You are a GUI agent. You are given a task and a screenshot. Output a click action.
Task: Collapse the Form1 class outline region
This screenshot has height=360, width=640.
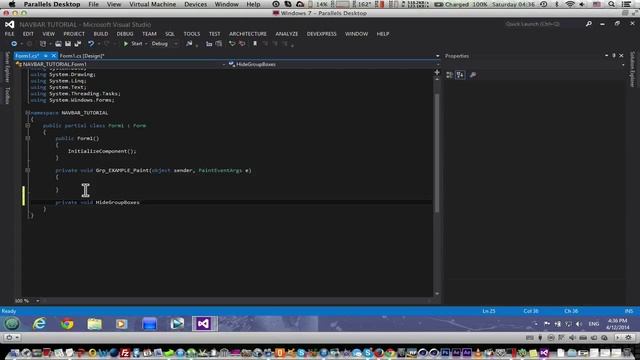point(27,126)
